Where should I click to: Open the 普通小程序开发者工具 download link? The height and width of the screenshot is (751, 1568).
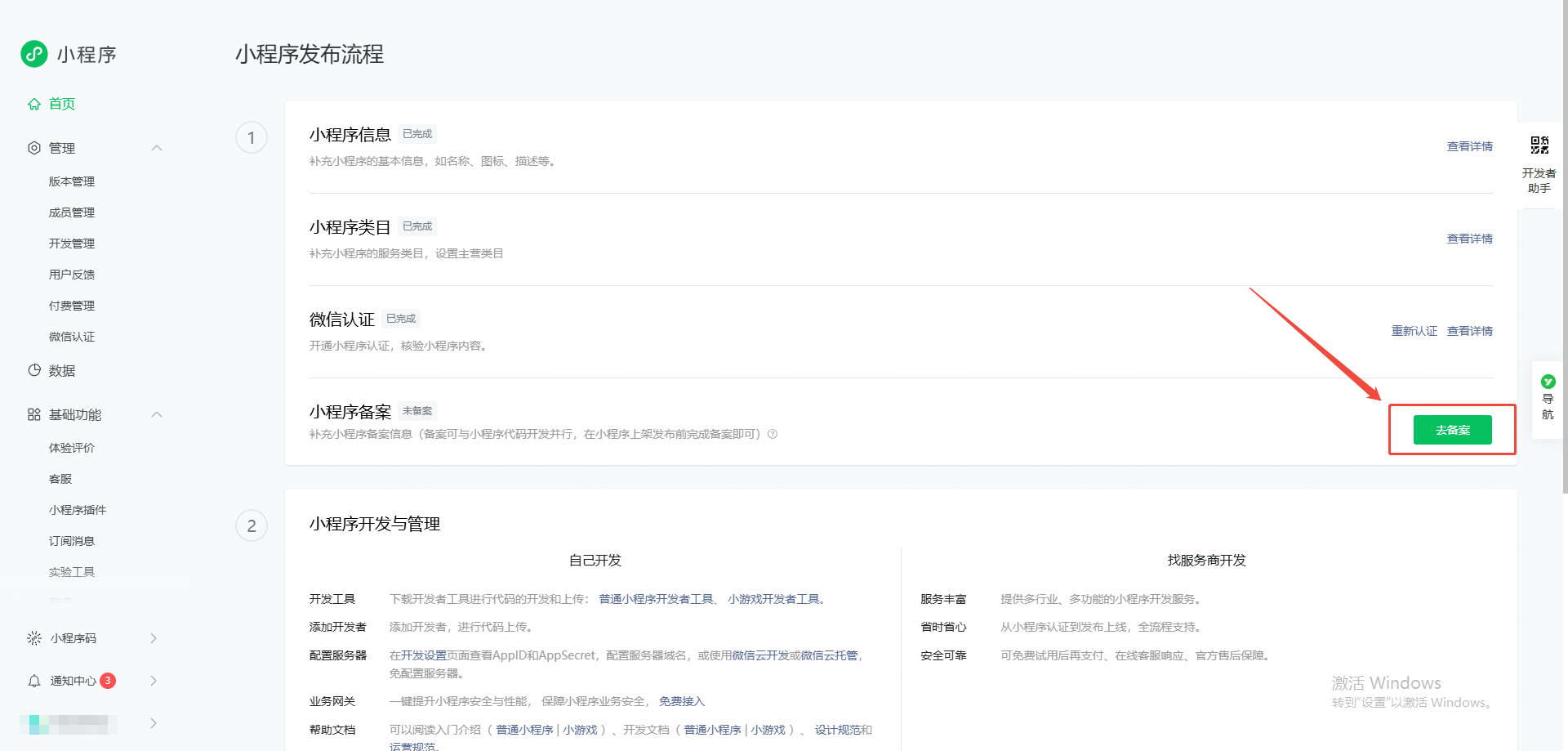point(656,599)
